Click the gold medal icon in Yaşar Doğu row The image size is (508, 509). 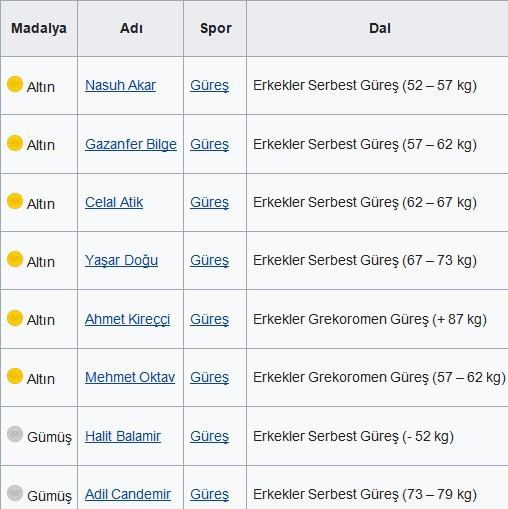tap(15, 259)
